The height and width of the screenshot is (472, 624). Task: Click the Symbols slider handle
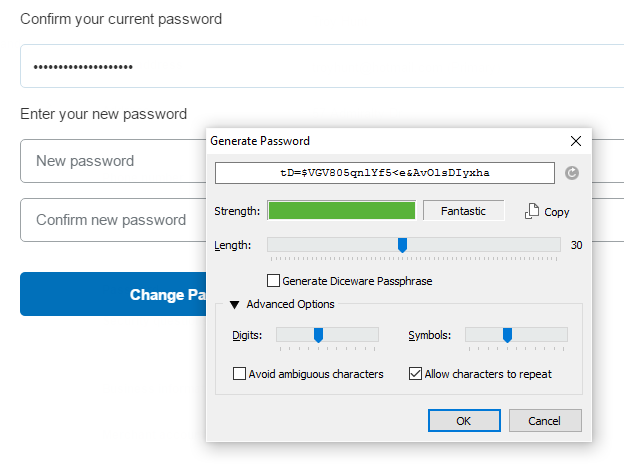(507, 335)
